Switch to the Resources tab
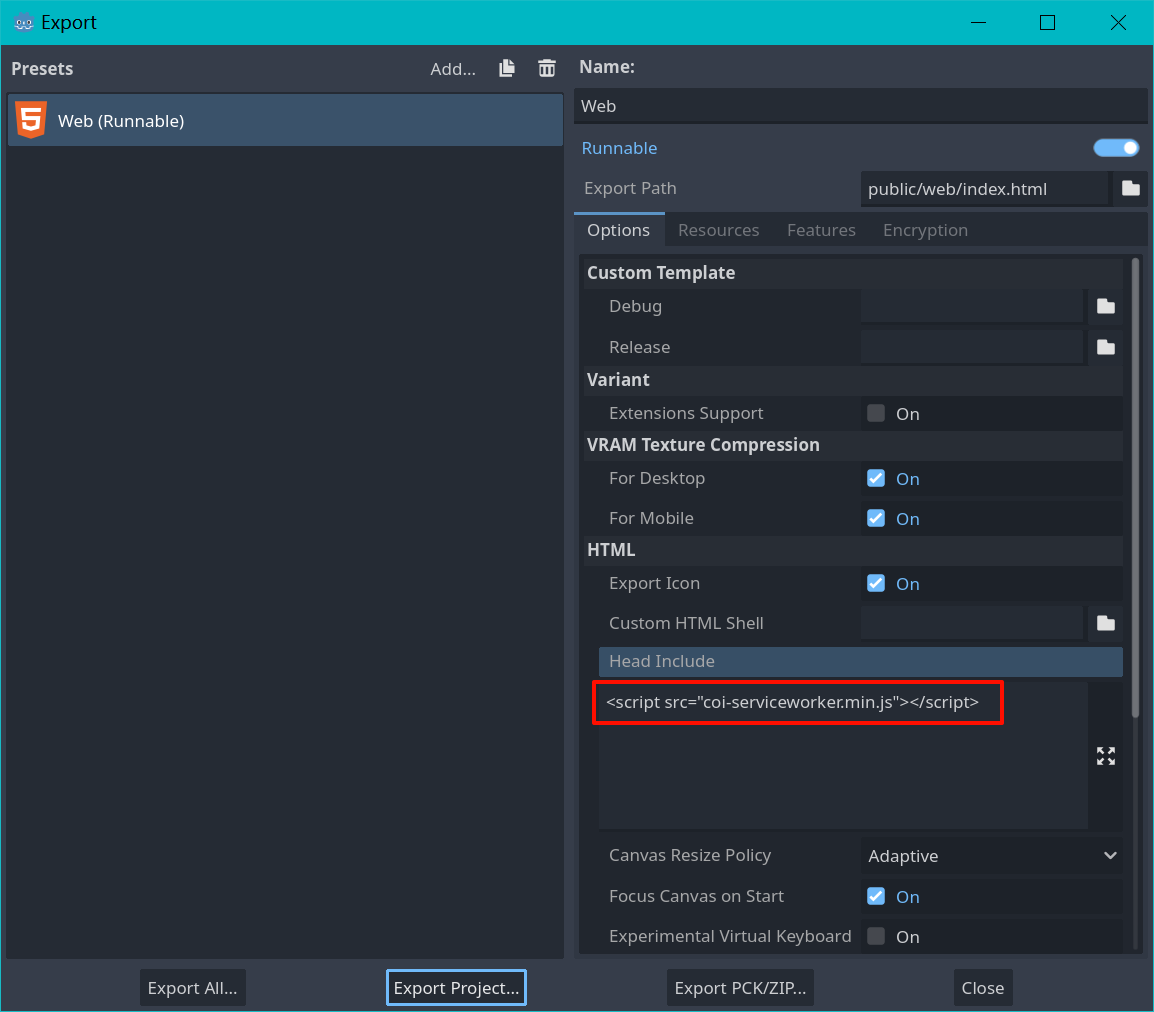1154x1012 pixels. point(718,230)
